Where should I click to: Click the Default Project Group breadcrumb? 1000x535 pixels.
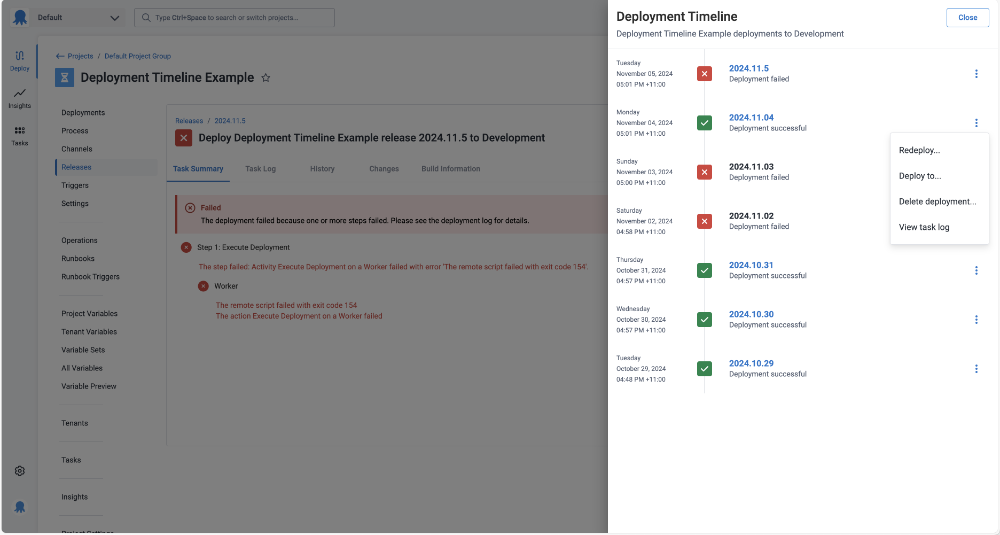(x=138, y=56)
